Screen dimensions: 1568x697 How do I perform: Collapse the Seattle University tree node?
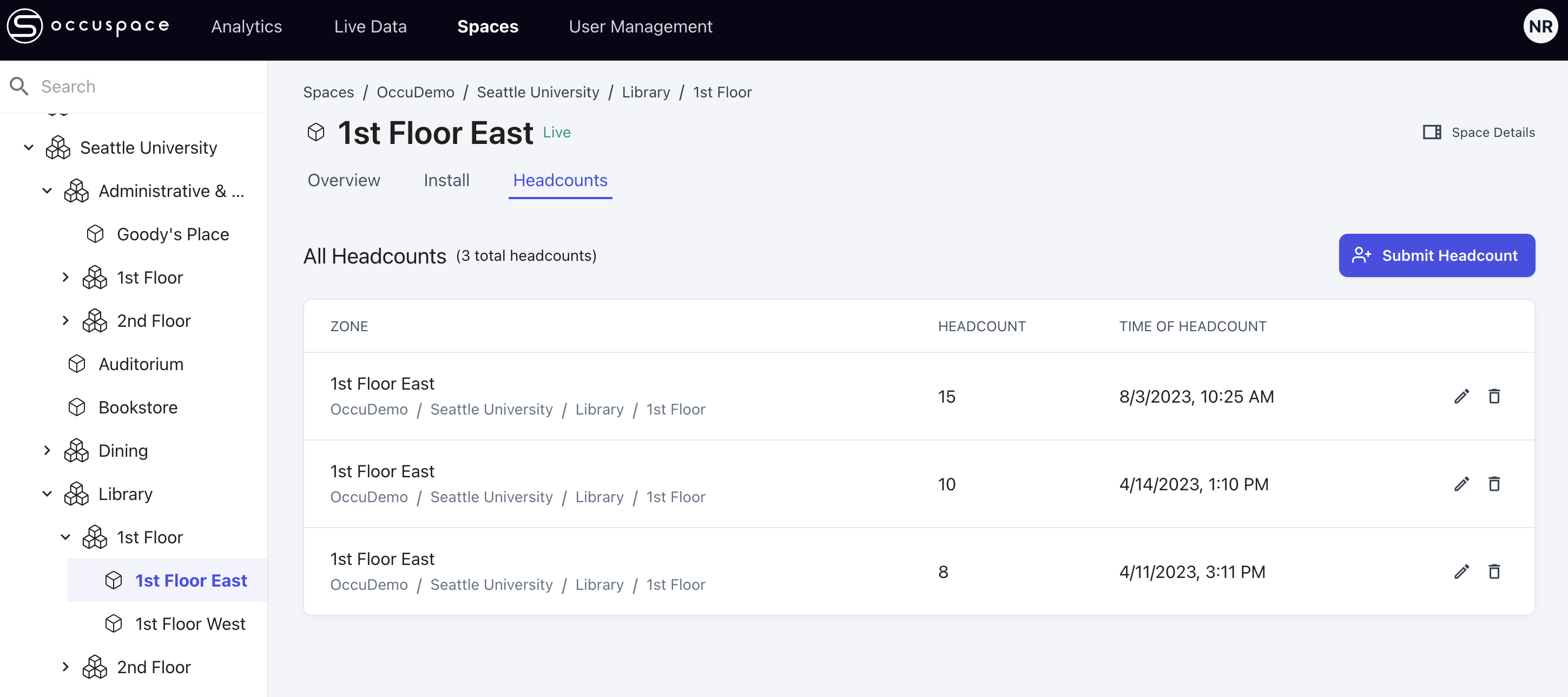[x=29, y=147]
